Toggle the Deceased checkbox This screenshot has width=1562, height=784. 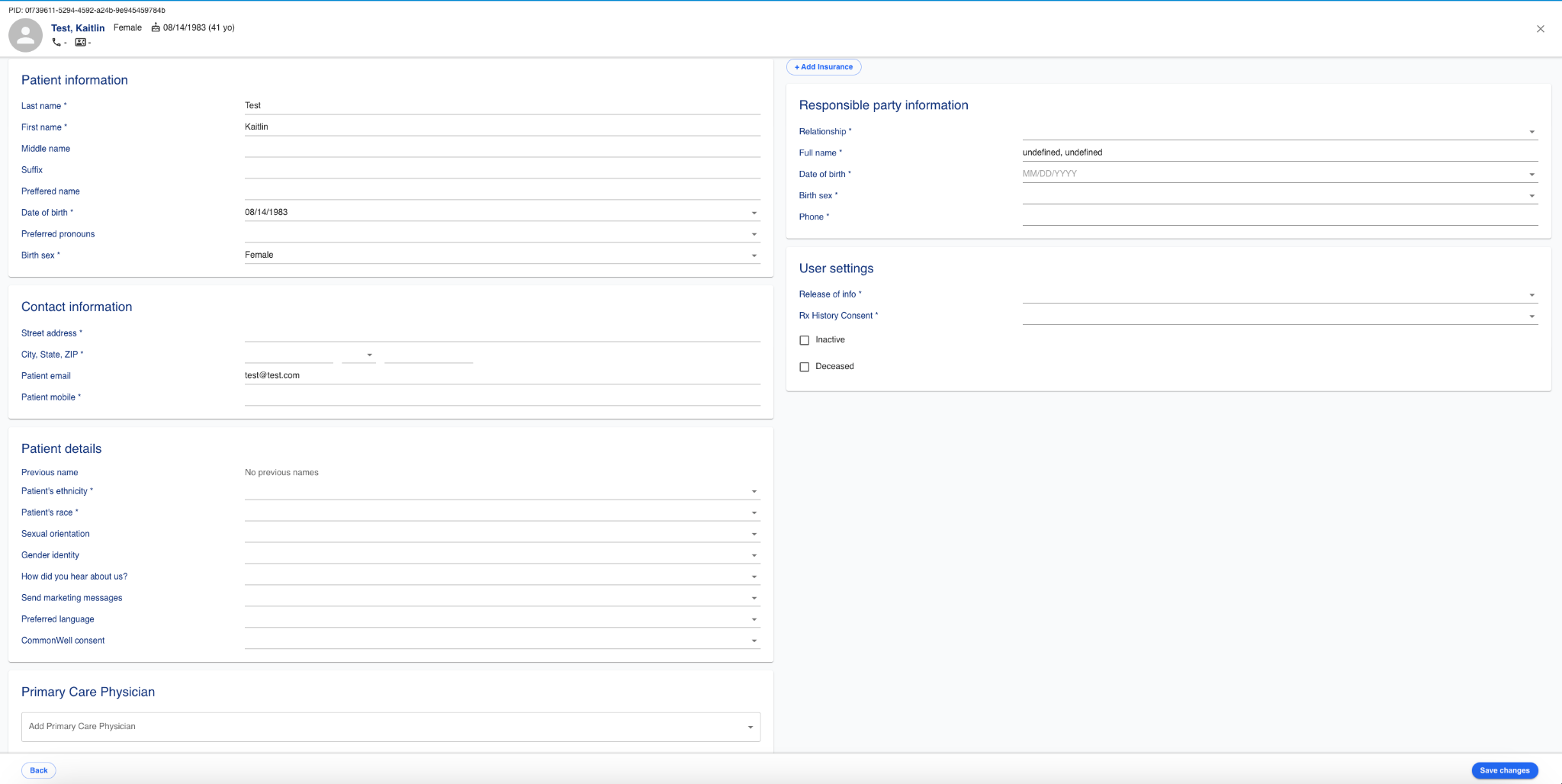click(804, 367)
